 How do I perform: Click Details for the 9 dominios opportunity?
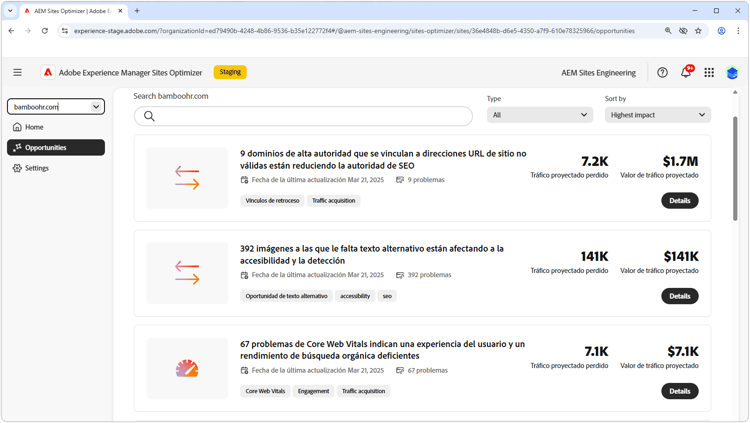tap(680, 200)
